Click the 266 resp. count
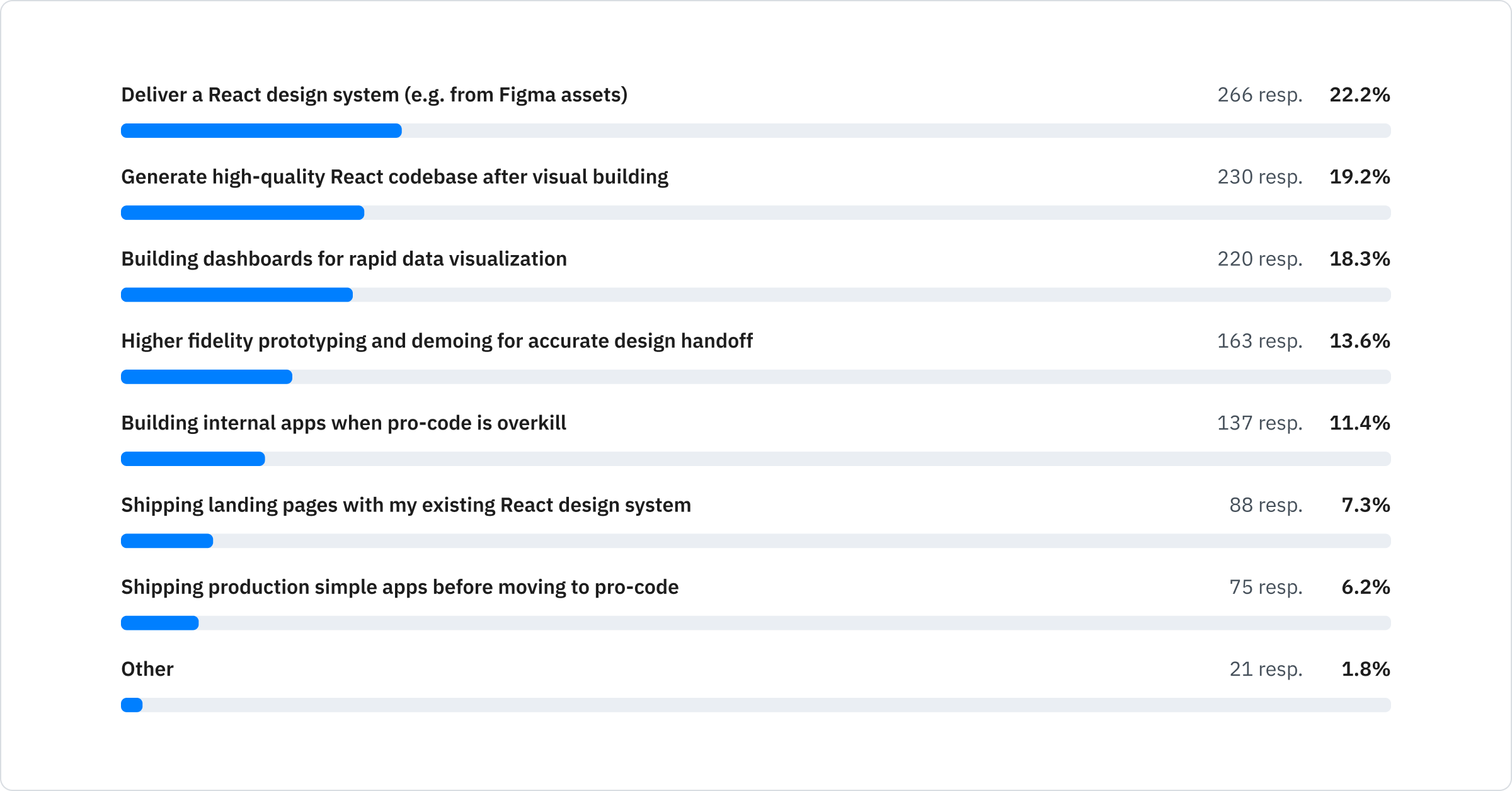The width and height of the screenshot is (1512, 791). click(x=1259, y=95)
